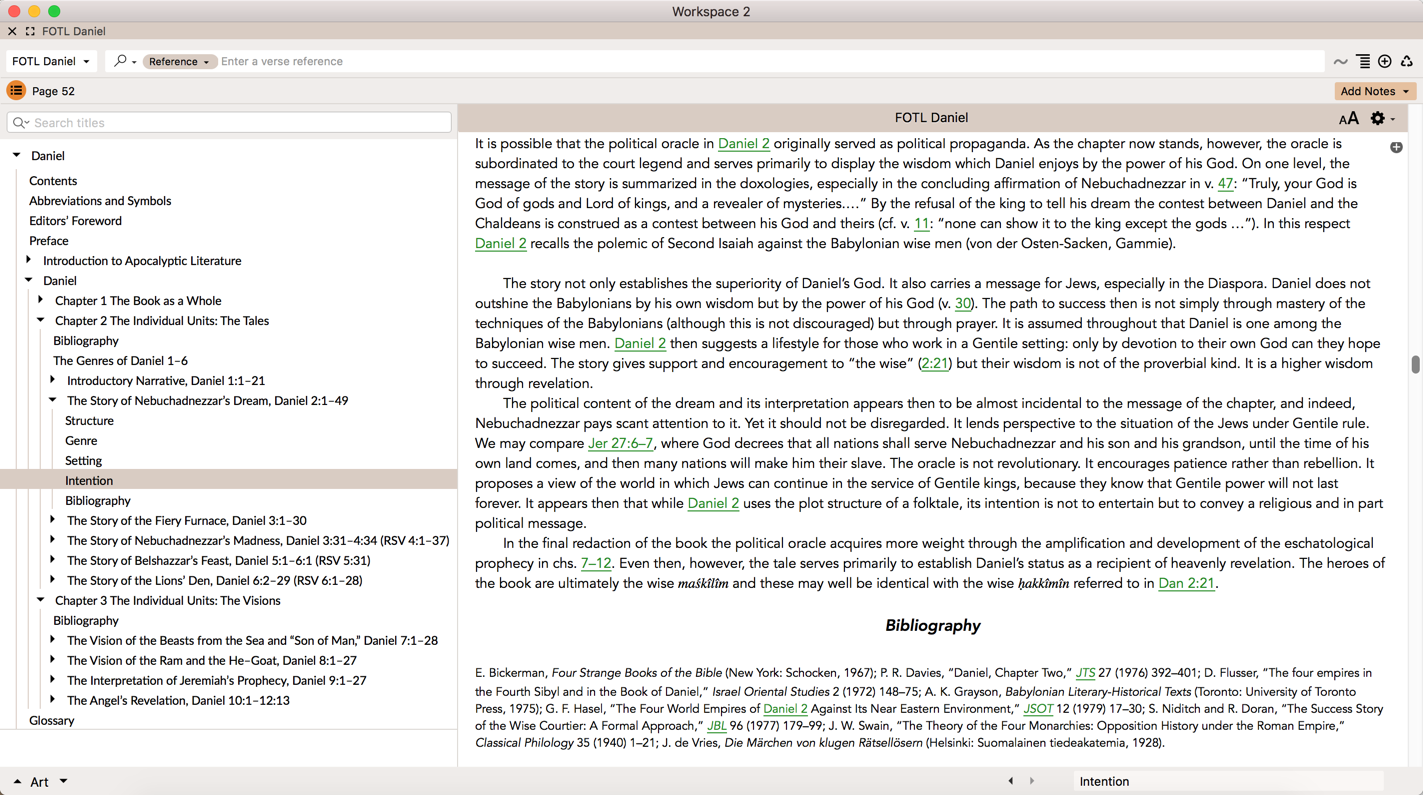Select Genre in the contents tree
The width and height of the screenshot is (1423, 795).
point(81,440)
